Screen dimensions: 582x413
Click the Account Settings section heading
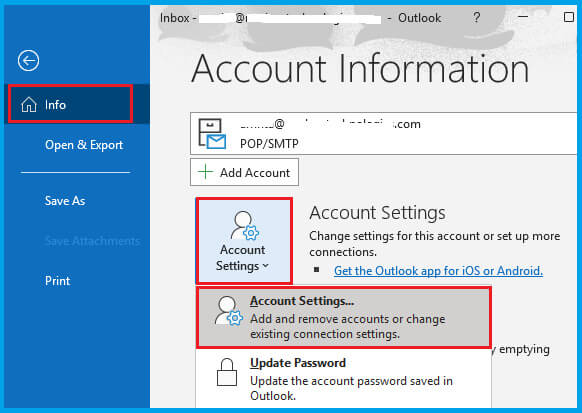pos(377,213)
